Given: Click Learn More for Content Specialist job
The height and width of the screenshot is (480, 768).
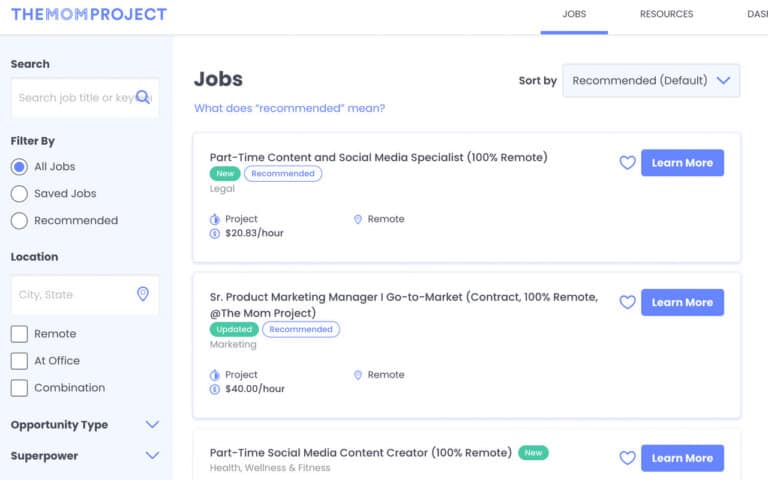Looking at the screenshot, I should [x=682, y=163].
